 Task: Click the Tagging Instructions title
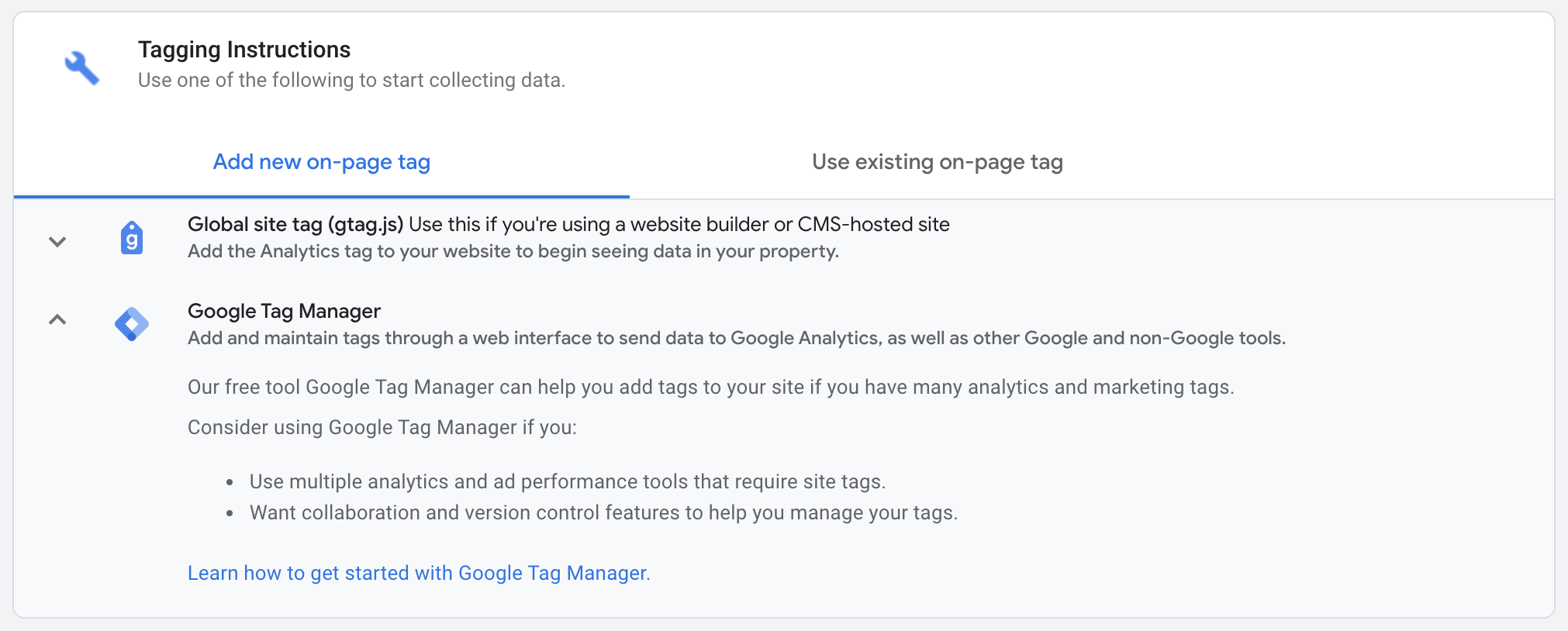pos(243,49)
